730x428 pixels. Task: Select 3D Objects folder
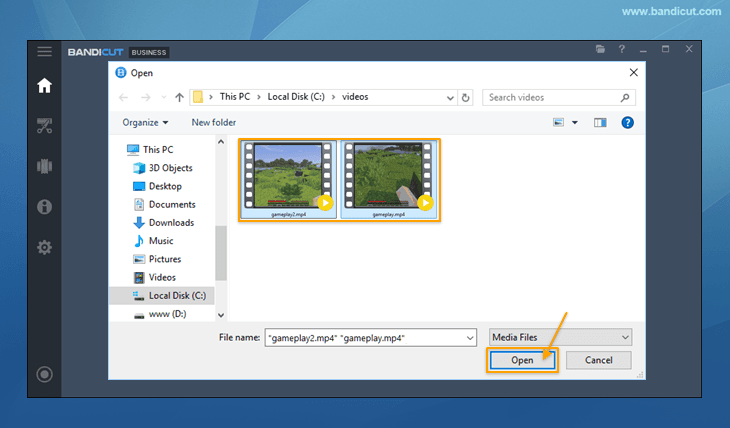(163, 168)
